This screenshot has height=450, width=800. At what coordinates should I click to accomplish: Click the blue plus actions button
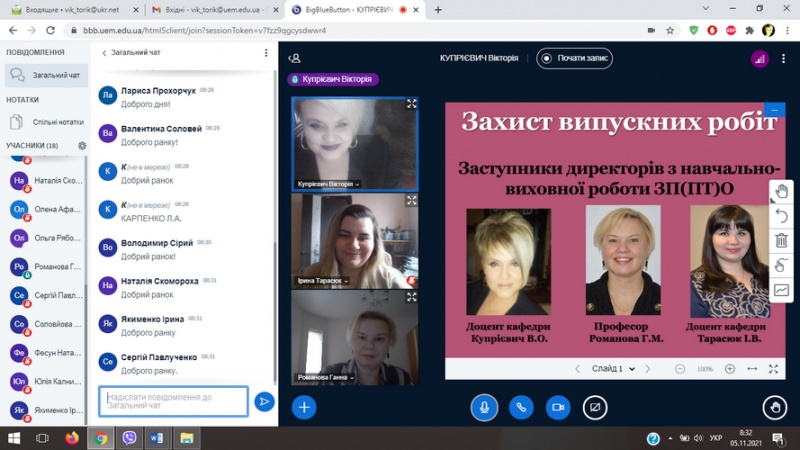[304, 407]
